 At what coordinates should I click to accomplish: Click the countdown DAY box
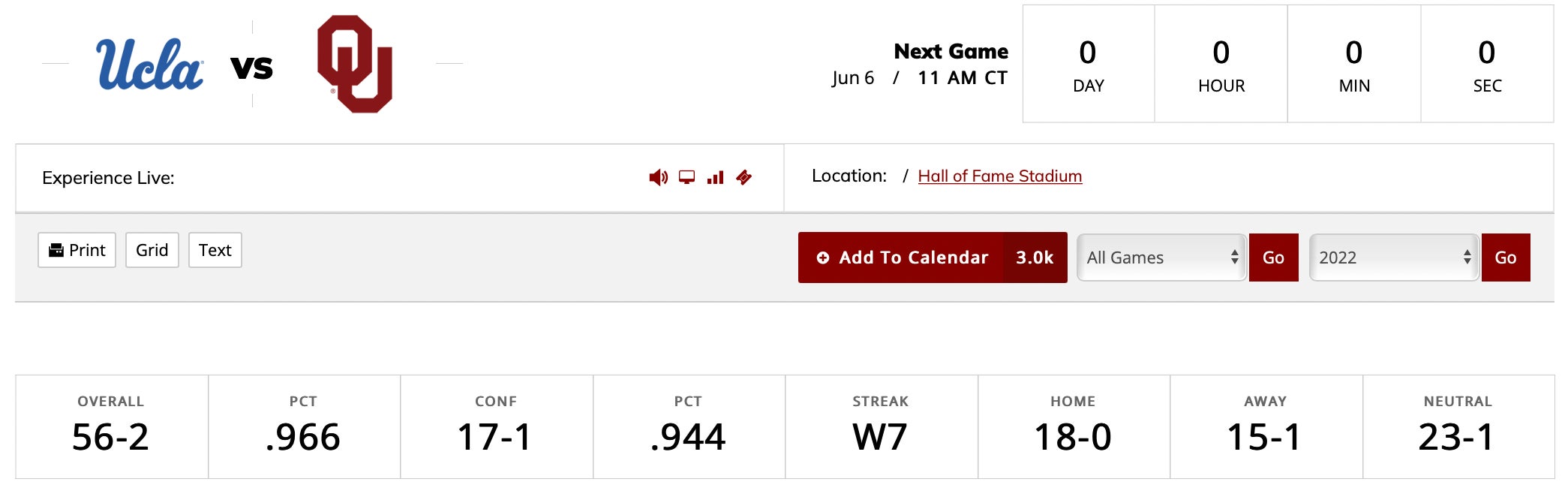pyautogui.click(x=1089, y=64)
